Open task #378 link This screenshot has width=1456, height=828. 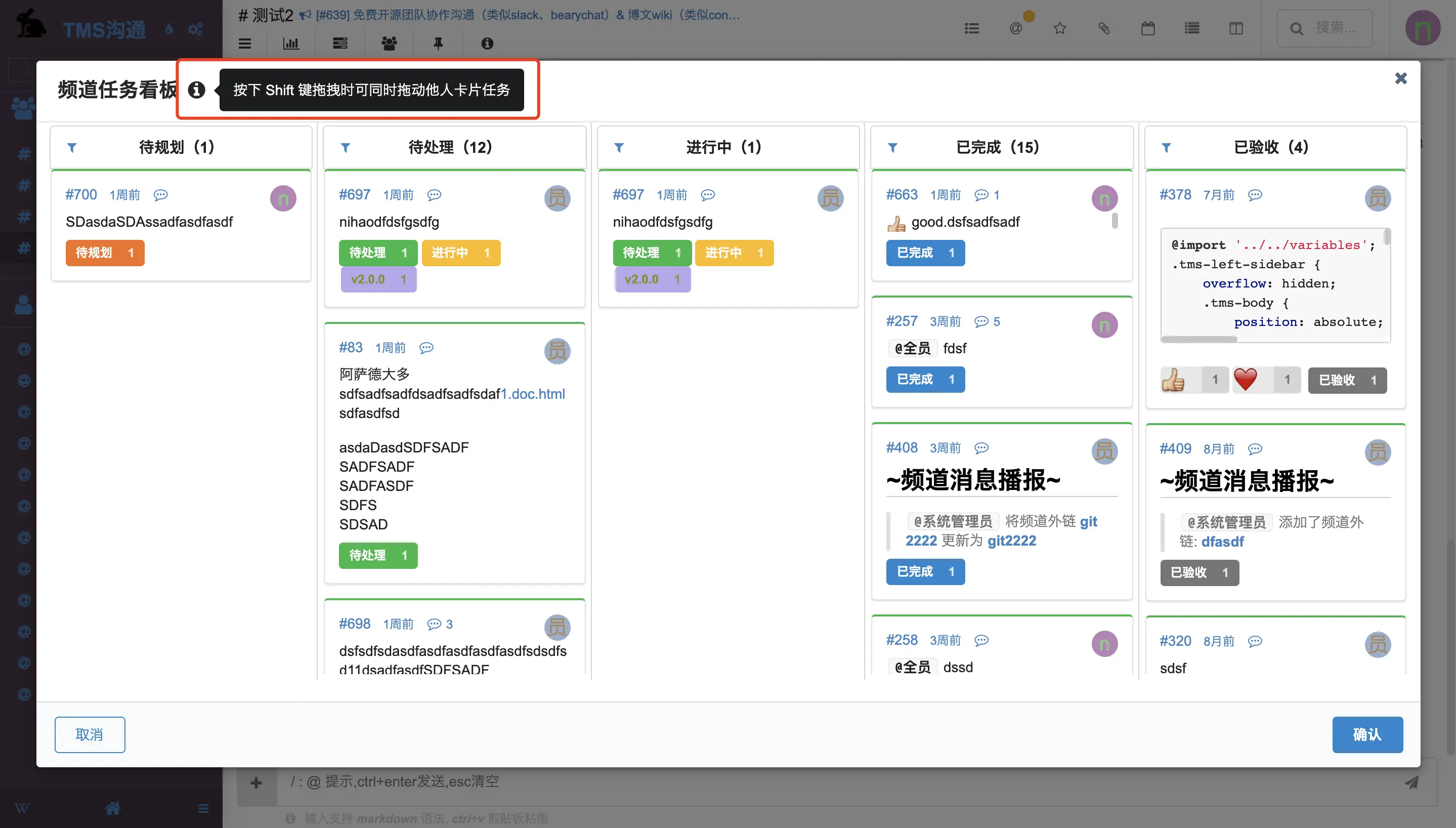click(1175, 194)
